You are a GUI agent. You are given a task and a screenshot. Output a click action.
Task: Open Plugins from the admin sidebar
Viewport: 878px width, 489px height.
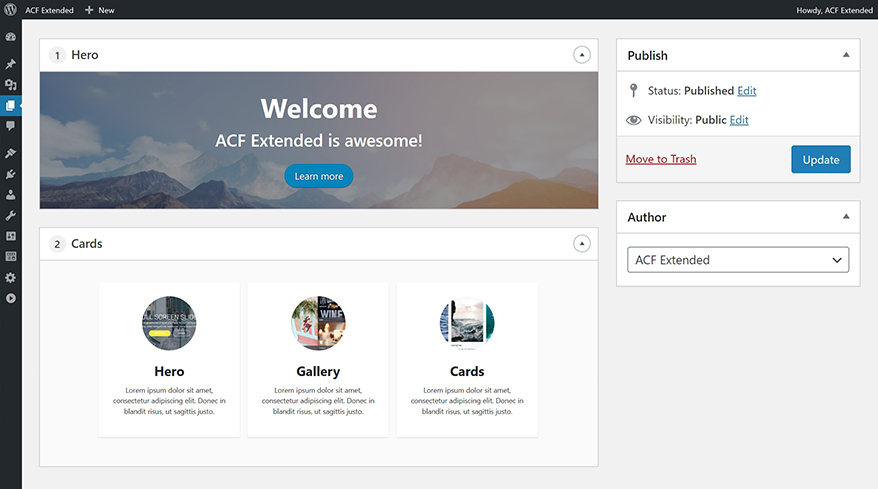(10, 174)
